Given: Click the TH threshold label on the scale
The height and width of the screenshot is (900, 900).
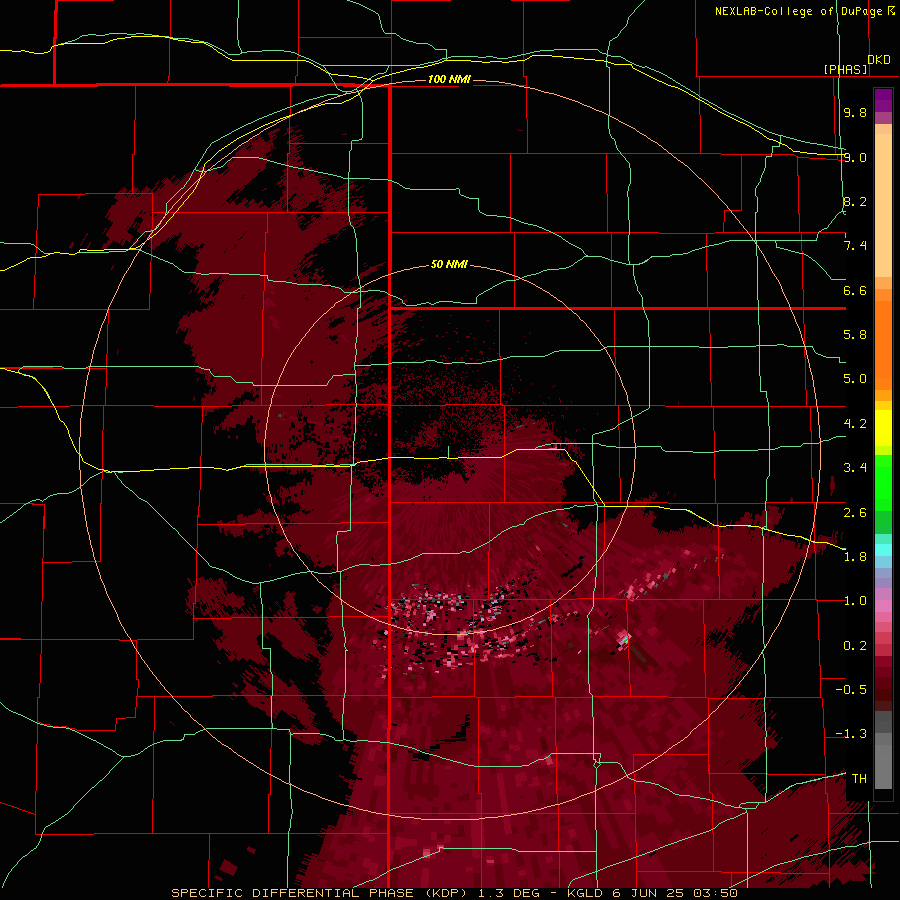Looking at the screenshot, I should [859, 779].
